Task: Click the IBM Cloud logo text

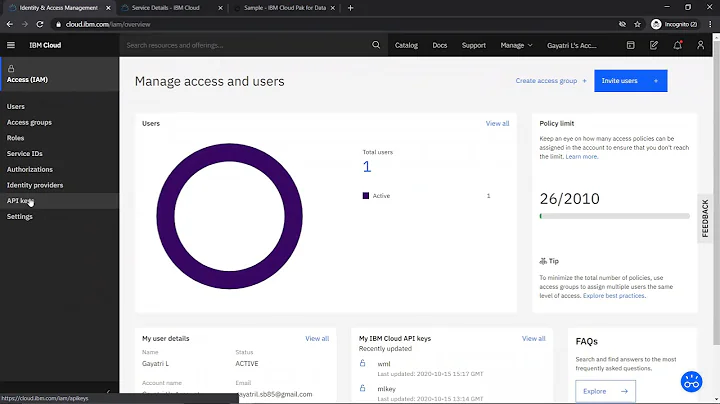Action: tap(45, 45)
